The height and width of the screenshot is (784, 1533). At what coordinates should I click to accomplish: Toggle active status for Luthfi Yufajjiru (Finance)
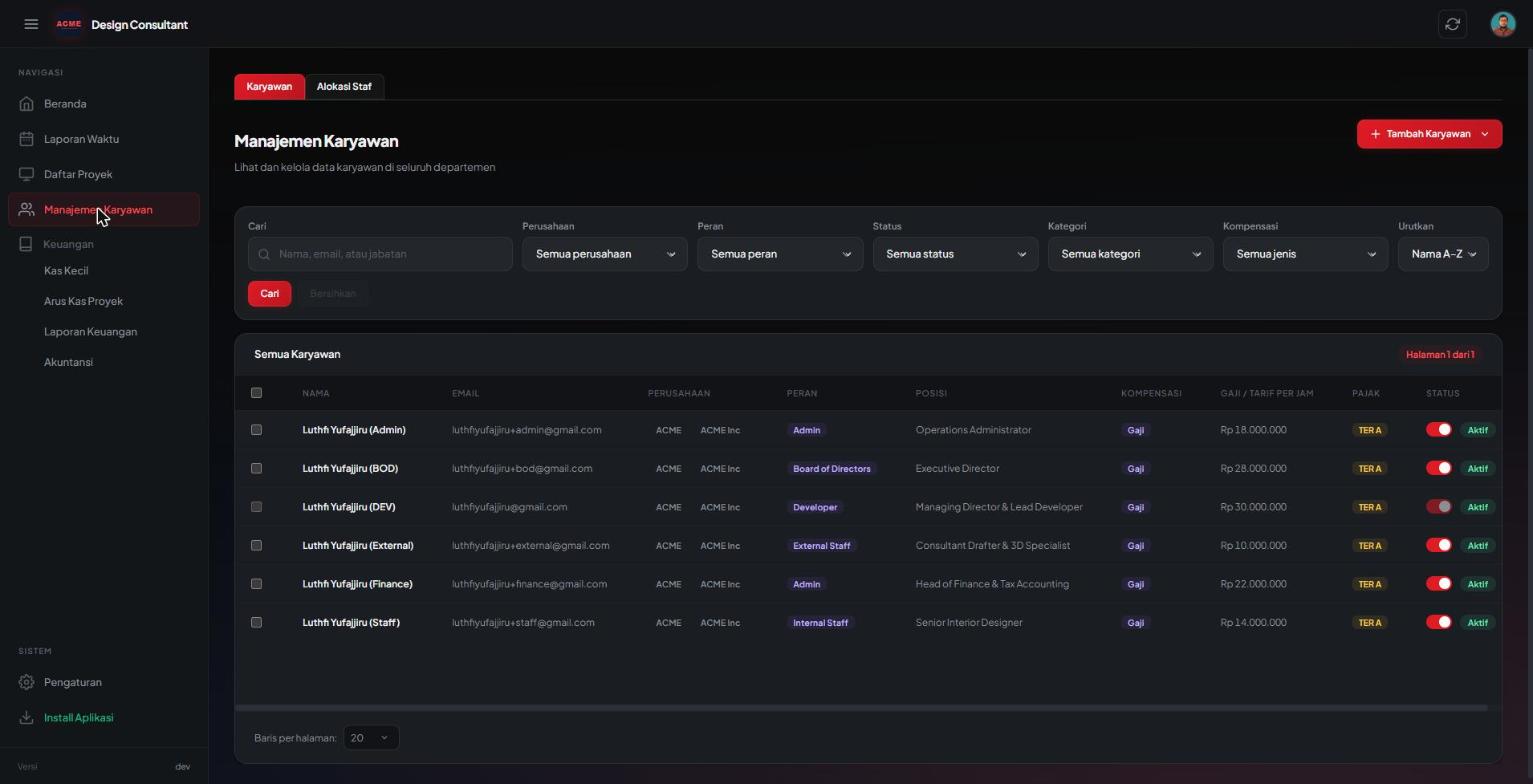[x=1439, y=584]
